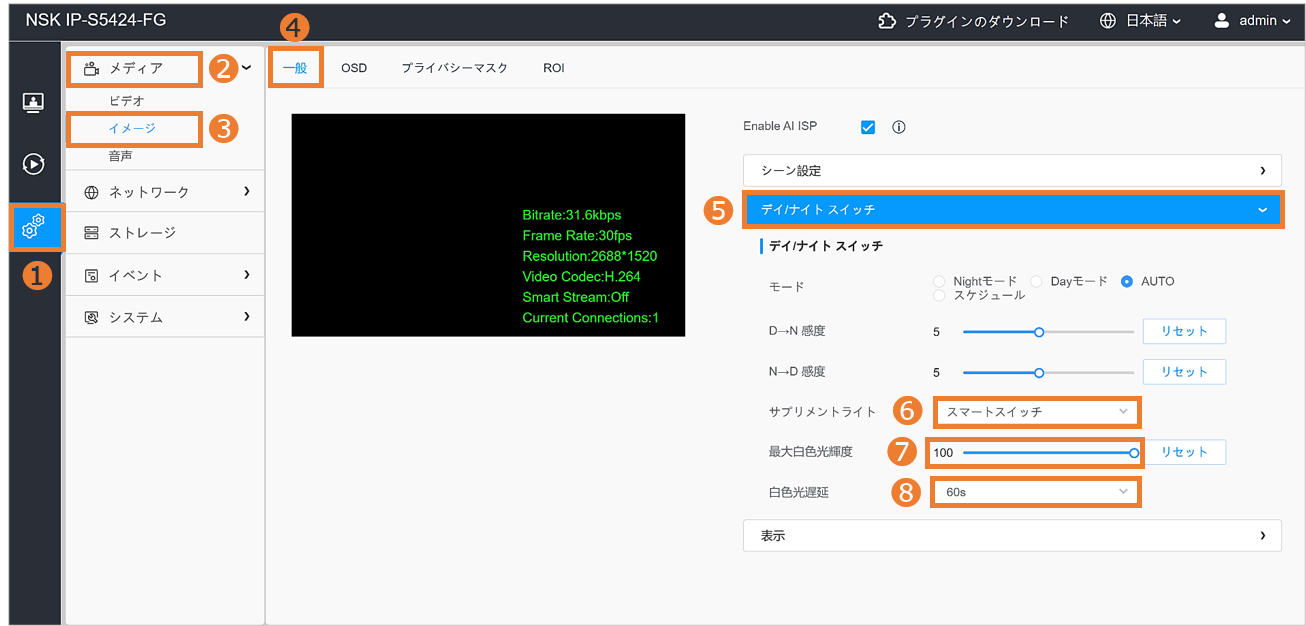Click the storage icon in the menu
The height and width of the screenshot is (626, 1306).
click(92, 233)
